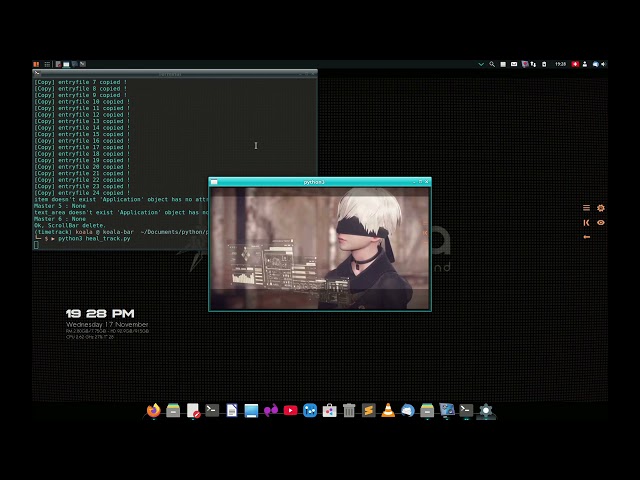Open the mail envelope tray icon
The width and height of the screenshot is (640, 480).
click(x=514, y=64)
